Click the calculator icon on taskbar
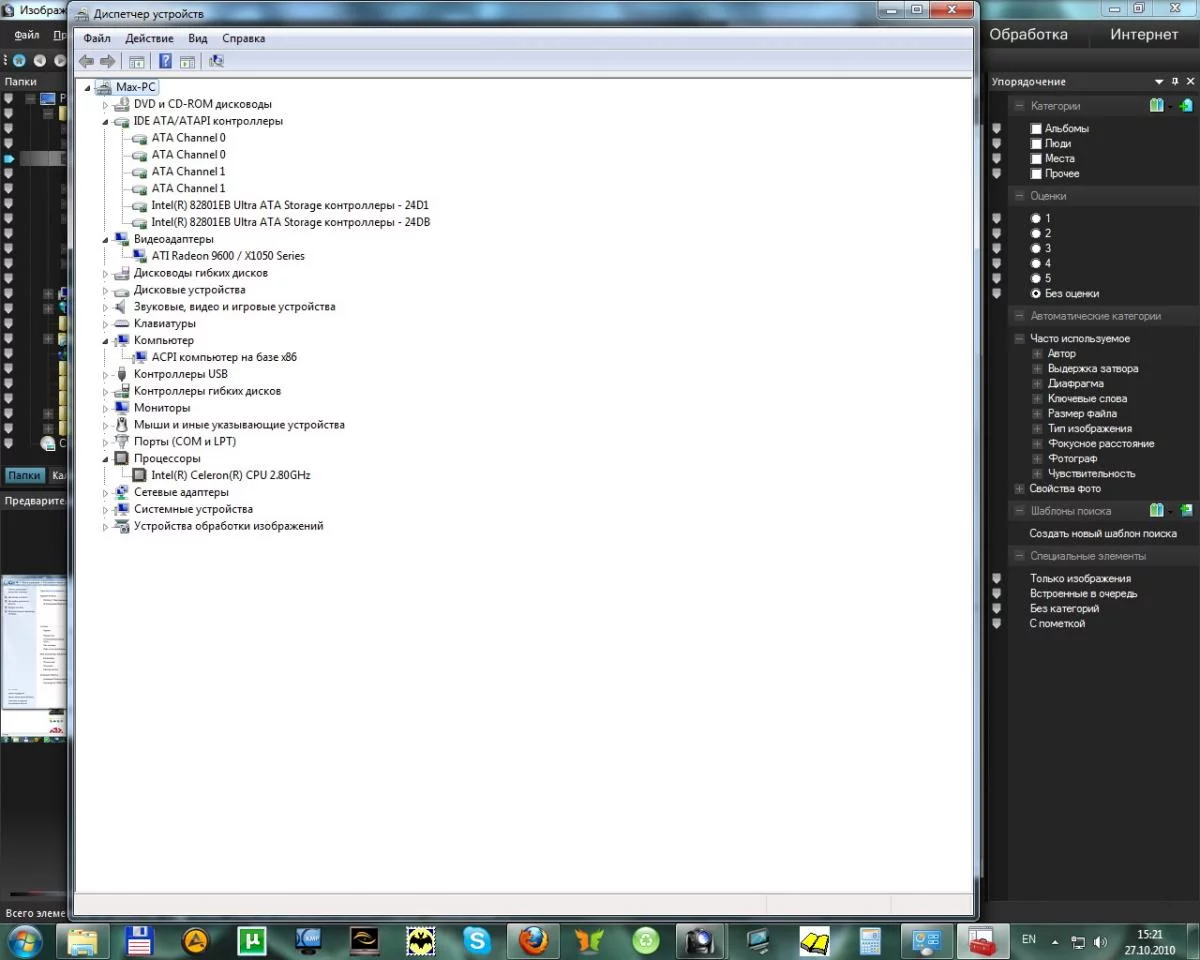The image size is (1200, 960). [870, 940]
